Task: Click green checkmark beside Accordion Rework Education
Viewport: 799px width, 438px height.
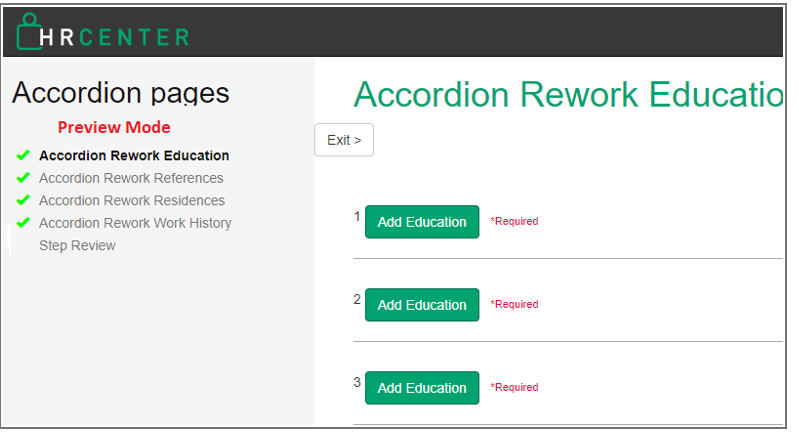Action: (x=23, y=156)
